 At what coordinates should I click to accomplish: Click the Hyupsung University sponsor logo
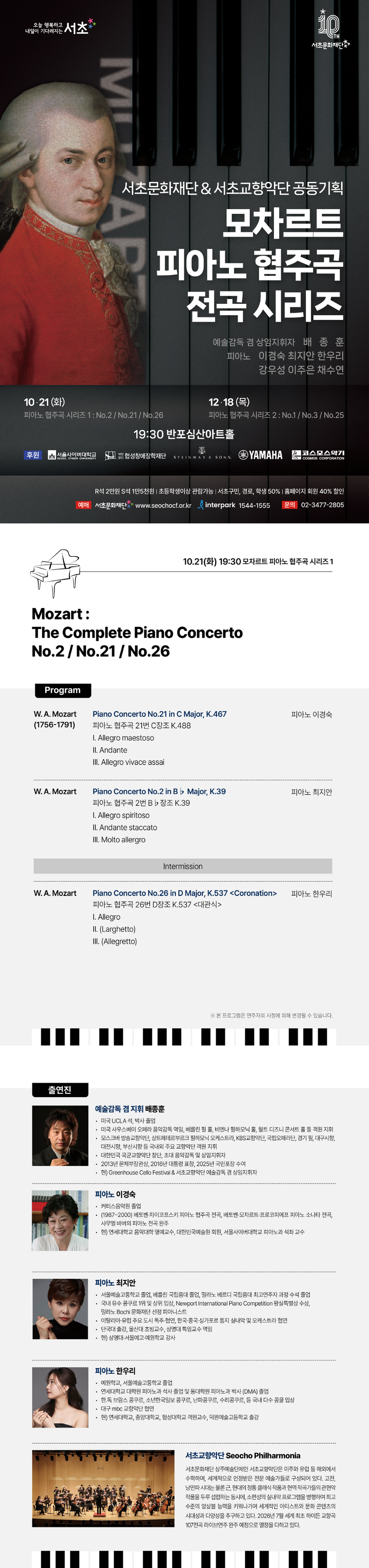(x=135, y=455)
